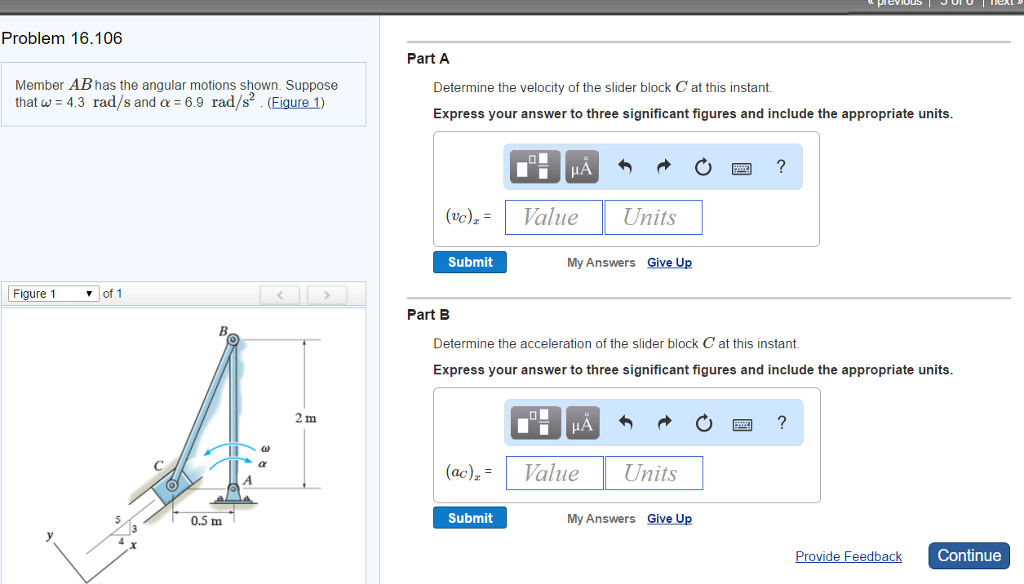1024x584 pixels.
Task: Click Give Up for Part B
Action: (x=669, y=518)
